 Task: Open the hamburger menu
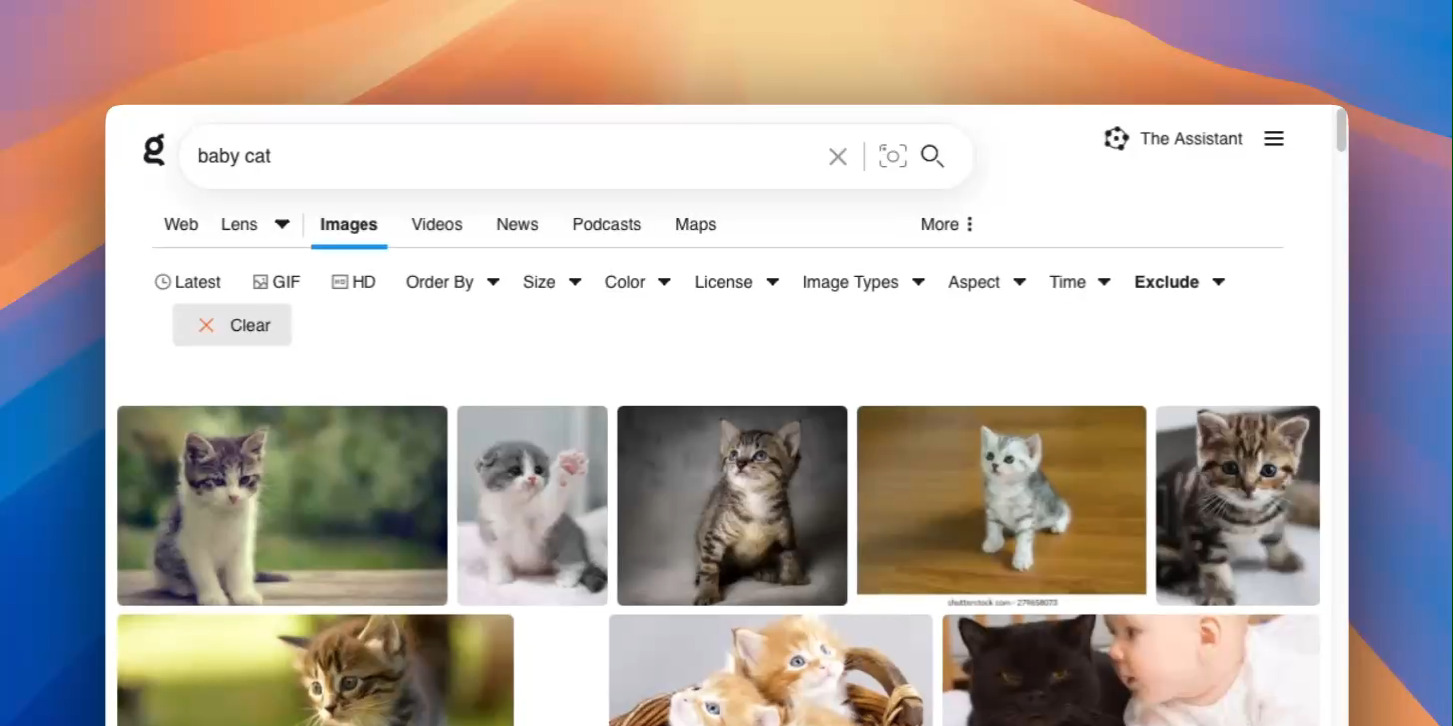tap(1273, 138)
